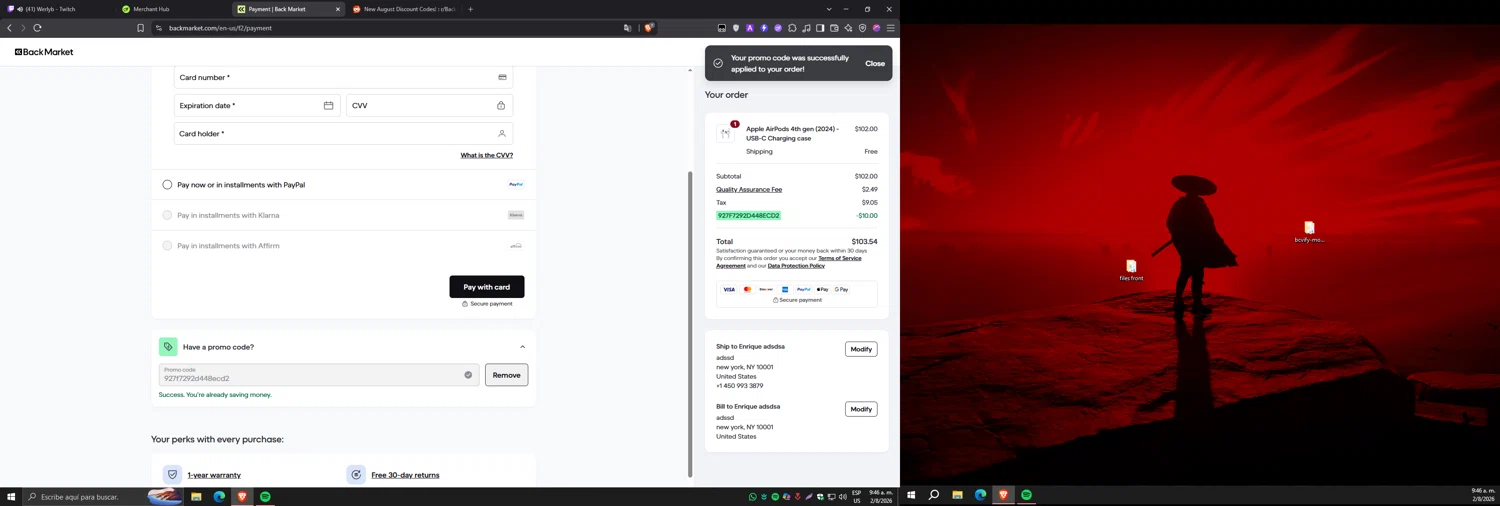Image resolution: width=1500 pixels, height=506 pixels.
Task: Open the Quality Assurance Fee link
Action: pyautogui.click(x=749, y=189)
